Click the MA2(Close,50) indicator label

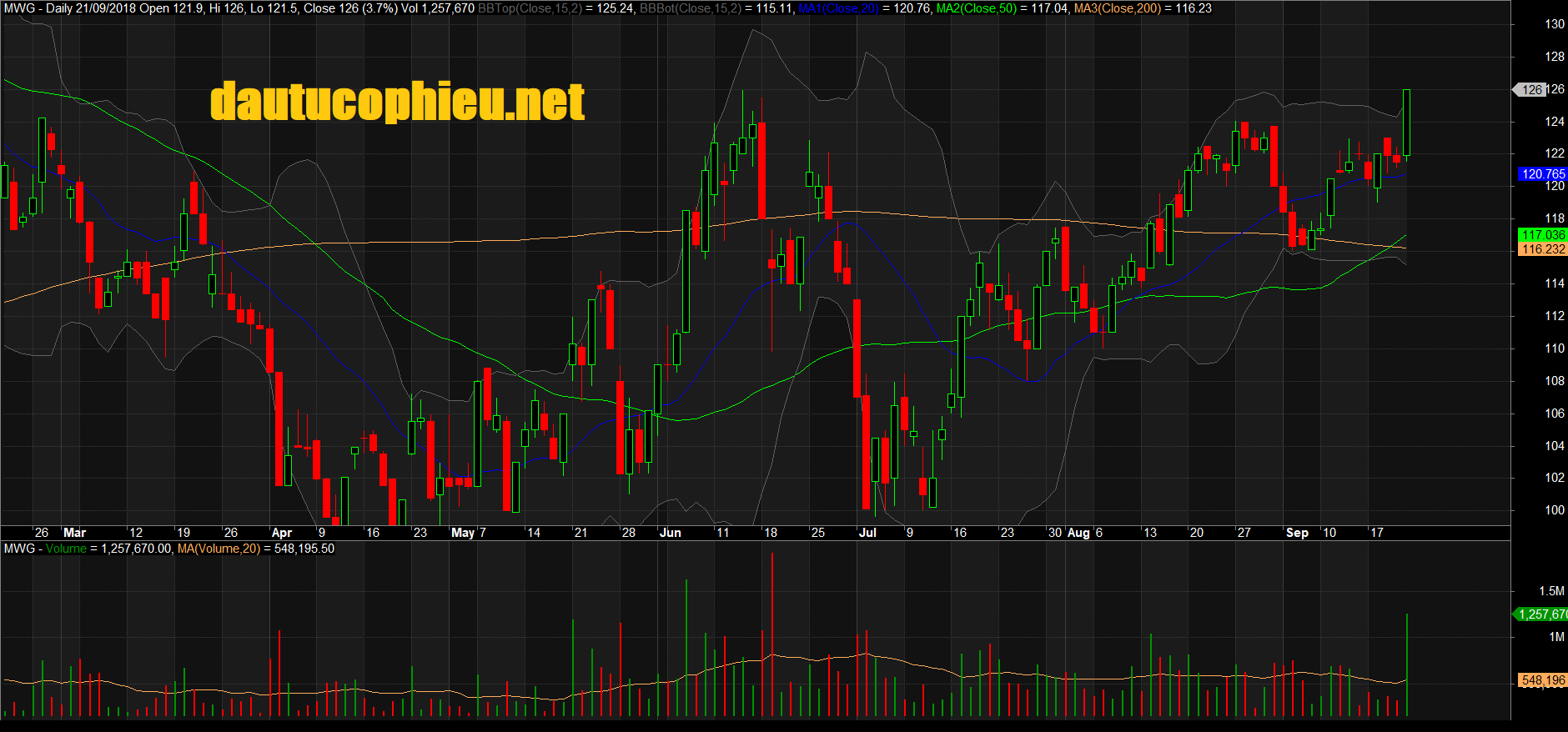[976, 8]
